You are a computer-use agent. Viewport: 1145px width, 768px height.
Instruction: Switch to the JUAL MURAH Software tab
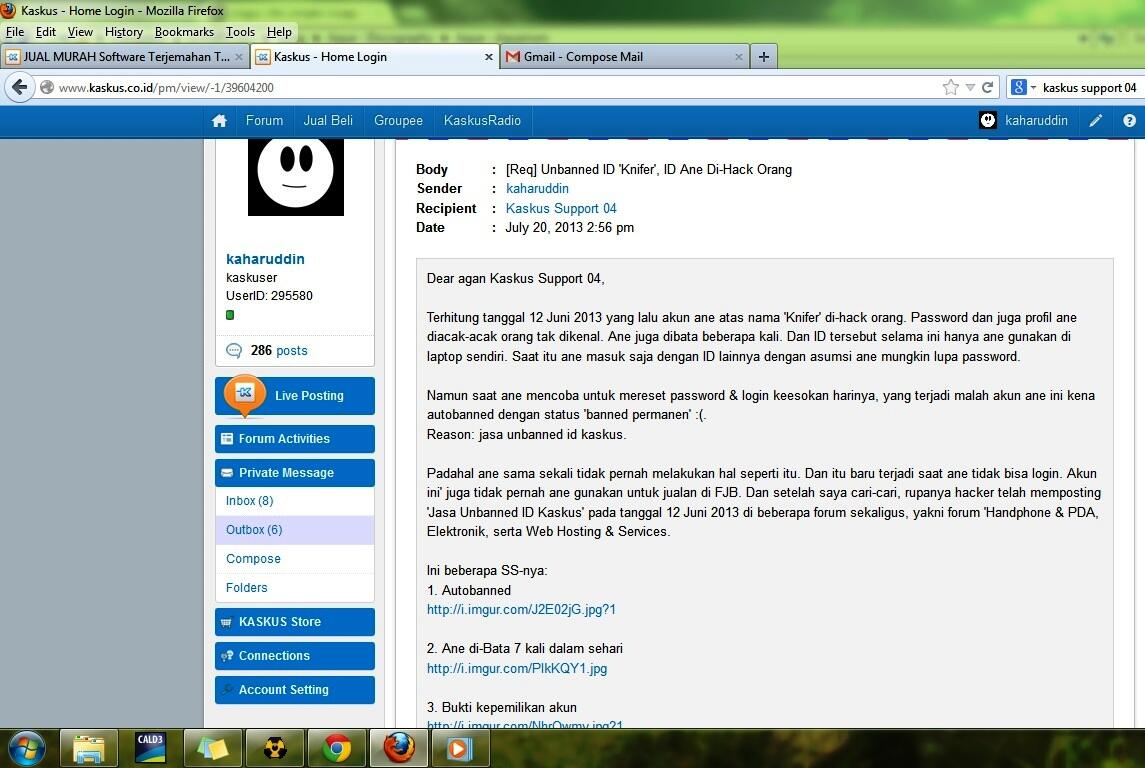[125, 57]
